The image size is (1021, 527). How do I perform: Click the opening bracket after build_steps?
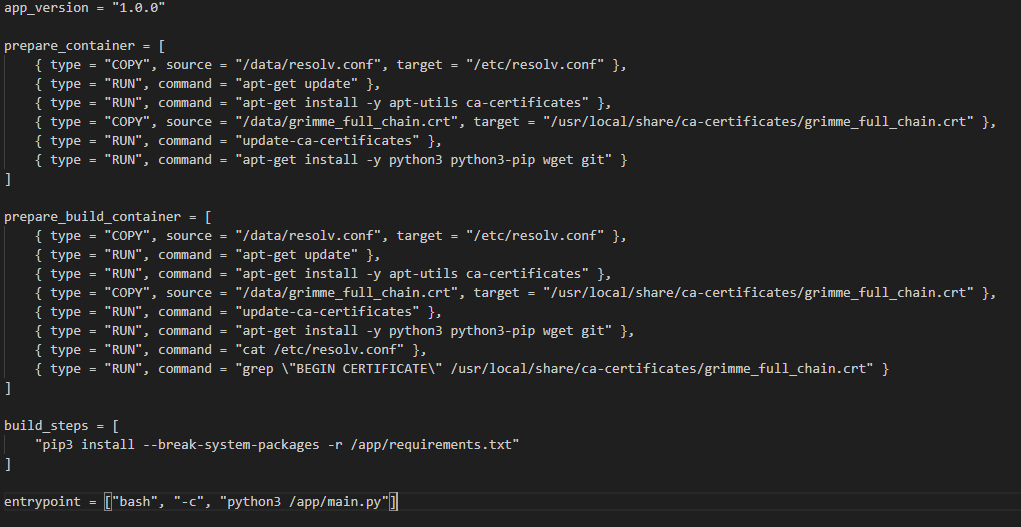115,426
